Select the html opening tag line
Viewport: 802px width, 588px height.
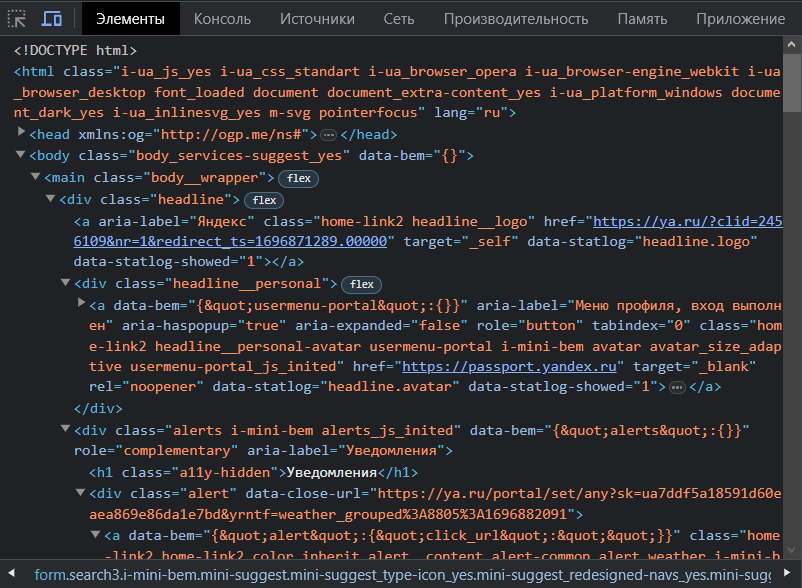coord(397,92)
